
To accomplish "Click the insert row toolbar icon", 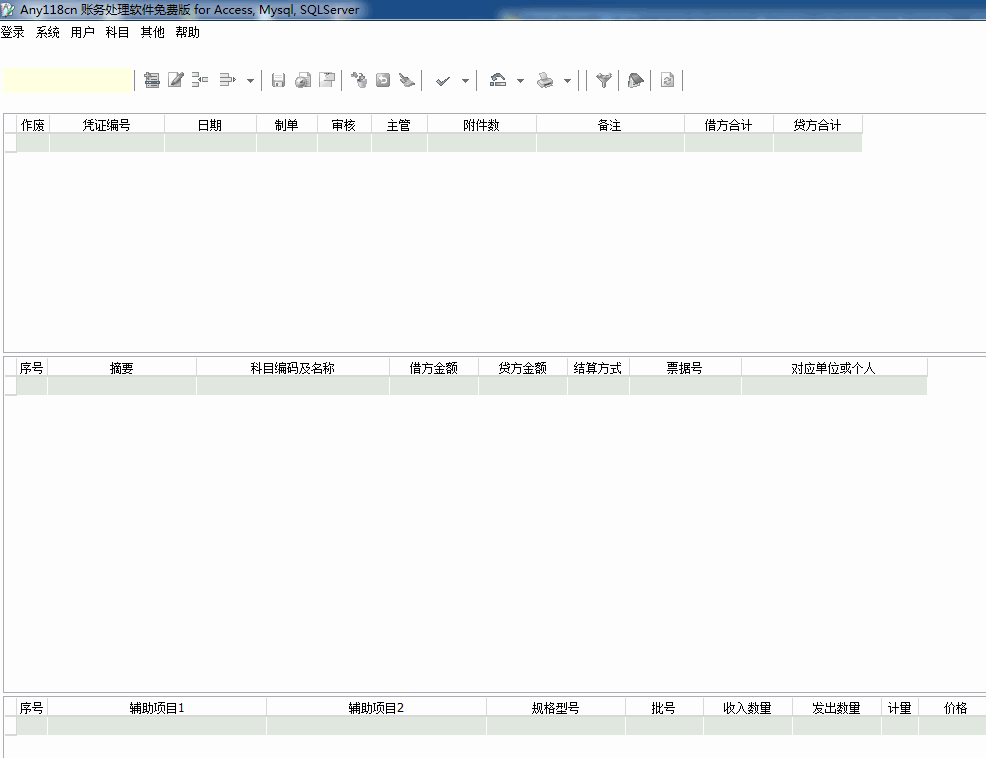I will point(200,80).
